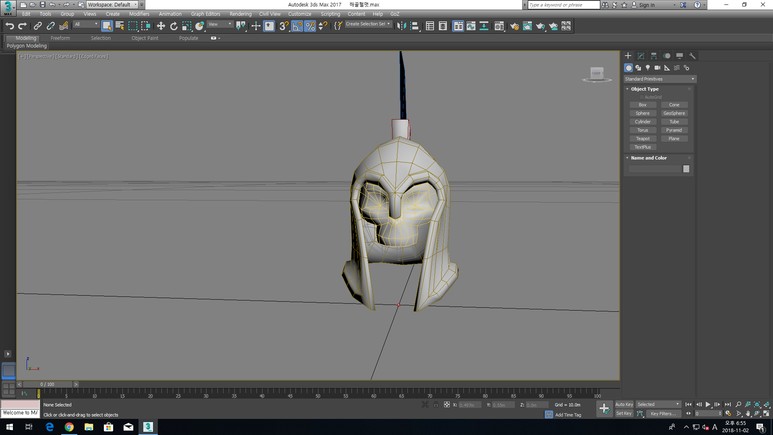
Task: Switch to the Freeform ribbon tab
Action: (x=60, y=38)
